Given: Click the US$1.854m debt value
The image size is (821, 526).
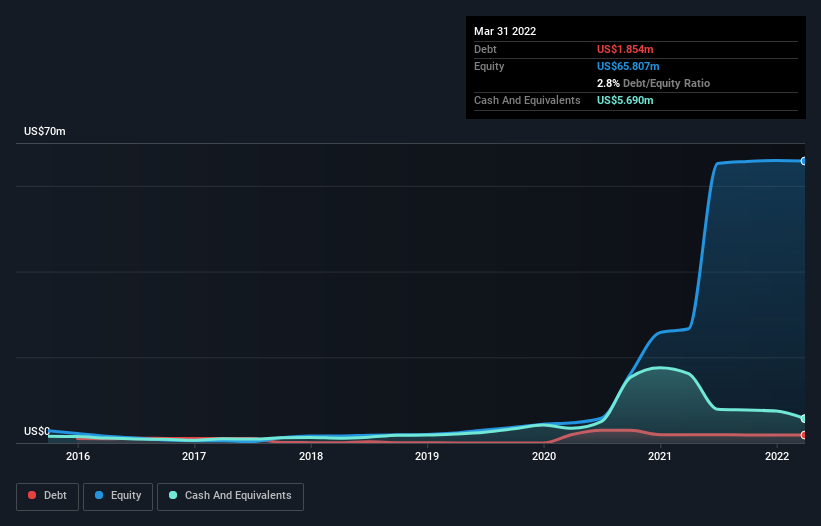Looking at the screenshot, I should pos(625,49).
